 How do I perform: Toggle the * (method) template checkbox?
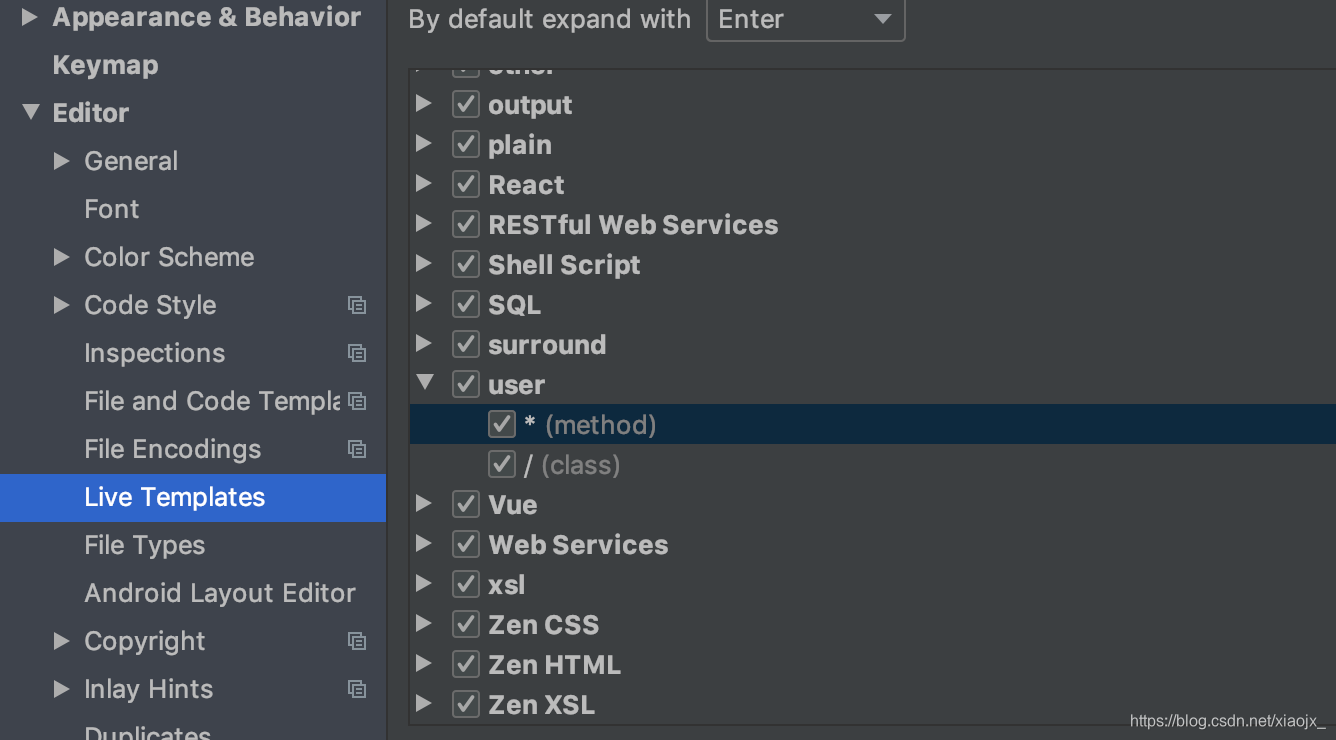pyautogui.click(x=502, y=424)
